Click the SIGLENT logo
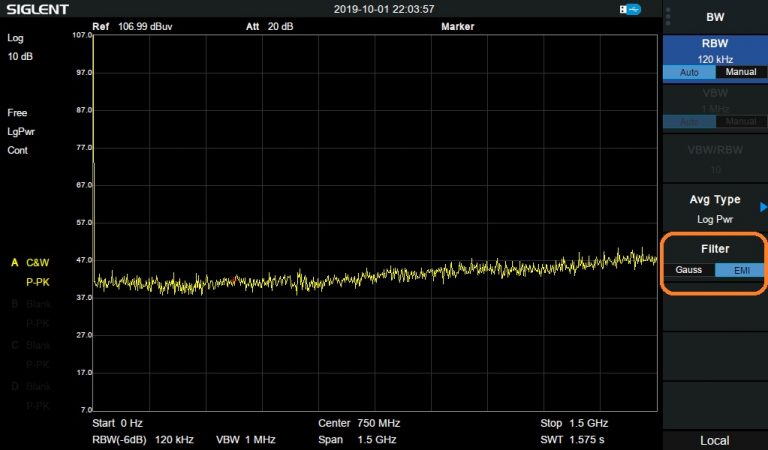The height and width of the screenshot is (450, 768). pyautogui.click(x=35, y=9)
